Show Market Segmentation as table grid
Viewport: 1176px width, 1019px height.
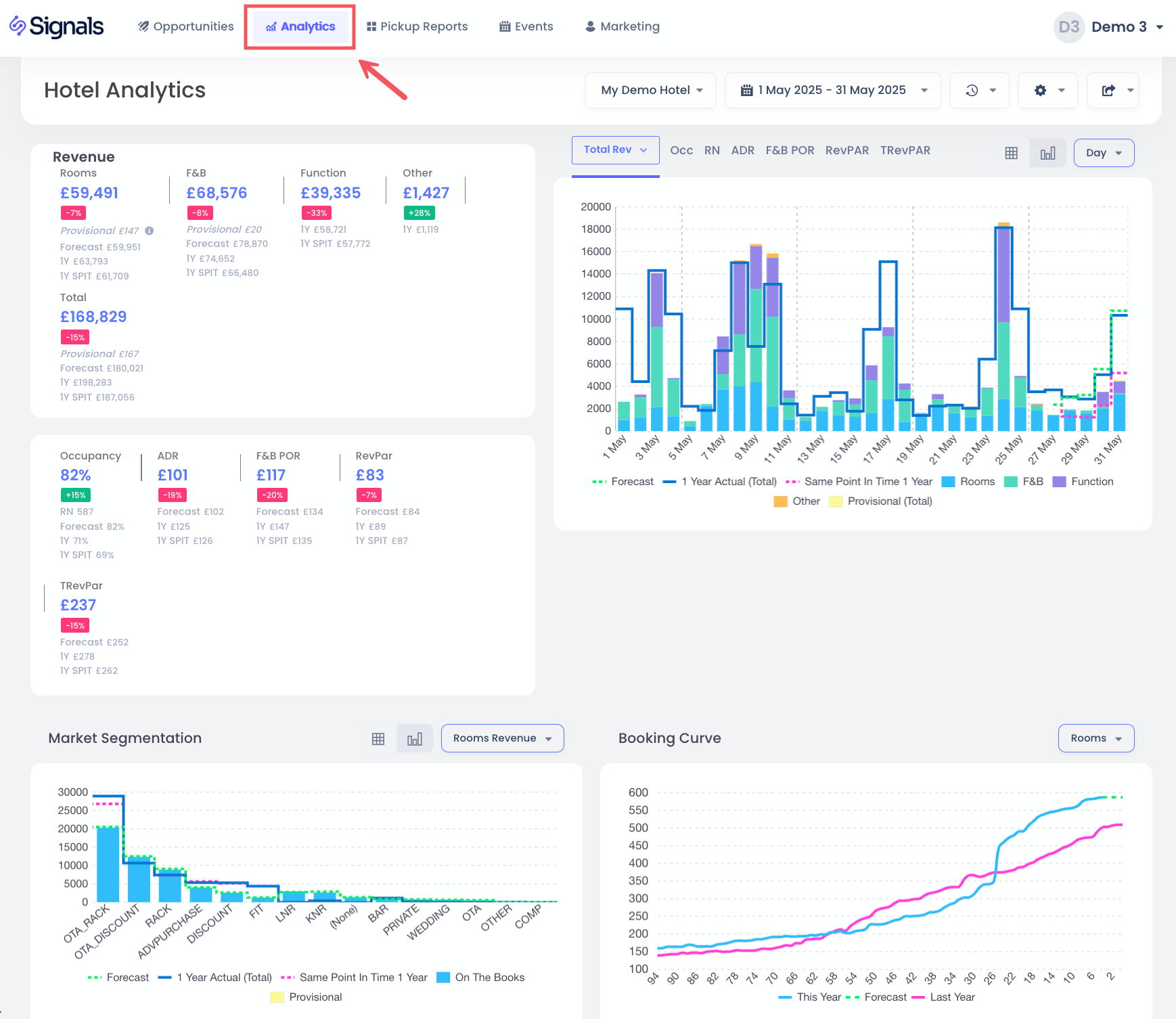[378, 739]
